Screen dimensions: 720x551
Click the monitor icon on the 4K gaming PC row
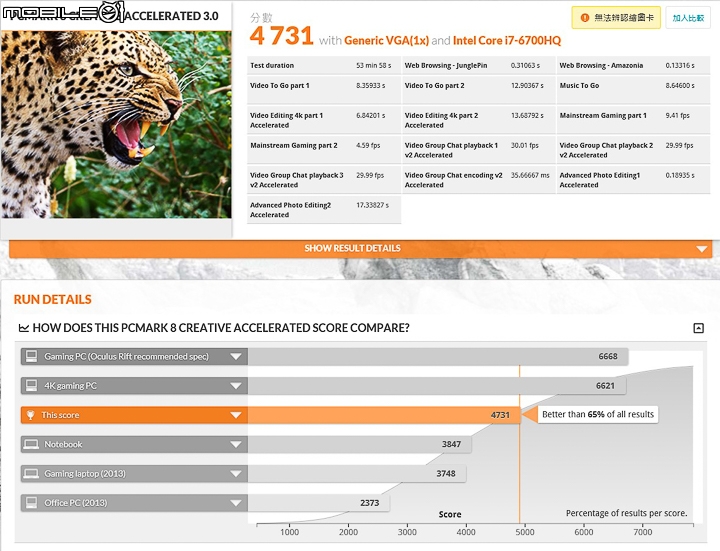pyautogui.click(x=31, y=386)
